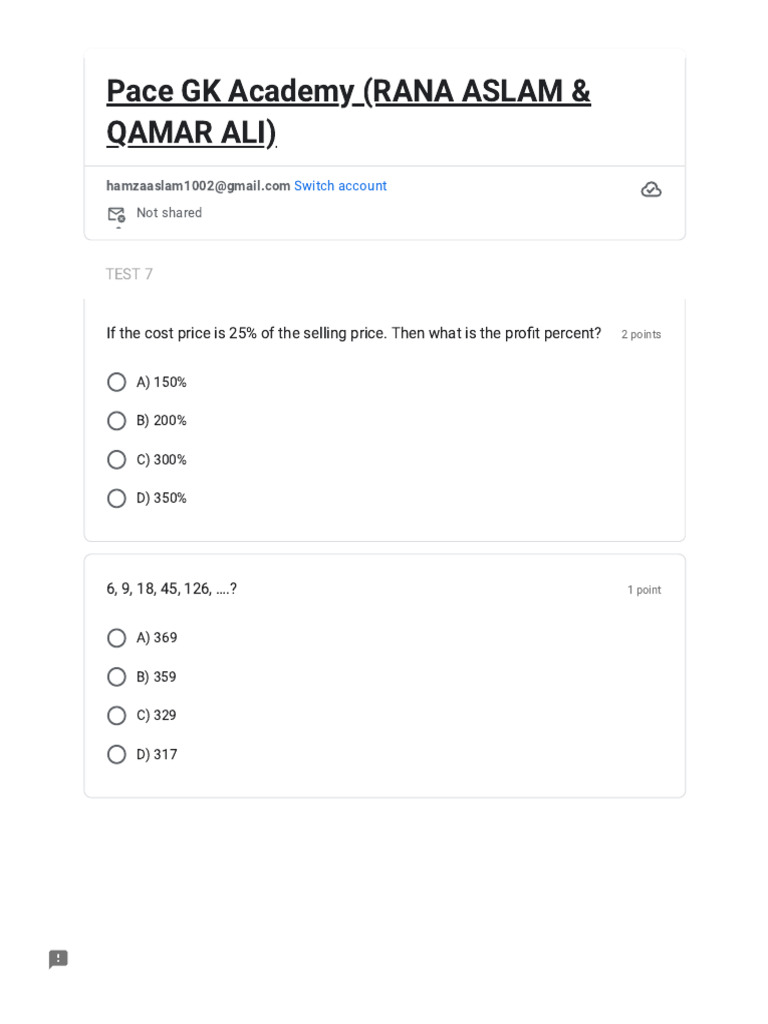The width and height of the screenshot is (768, 1024).
Task: Click the Not shared email icon
Action: pos(116,214)
